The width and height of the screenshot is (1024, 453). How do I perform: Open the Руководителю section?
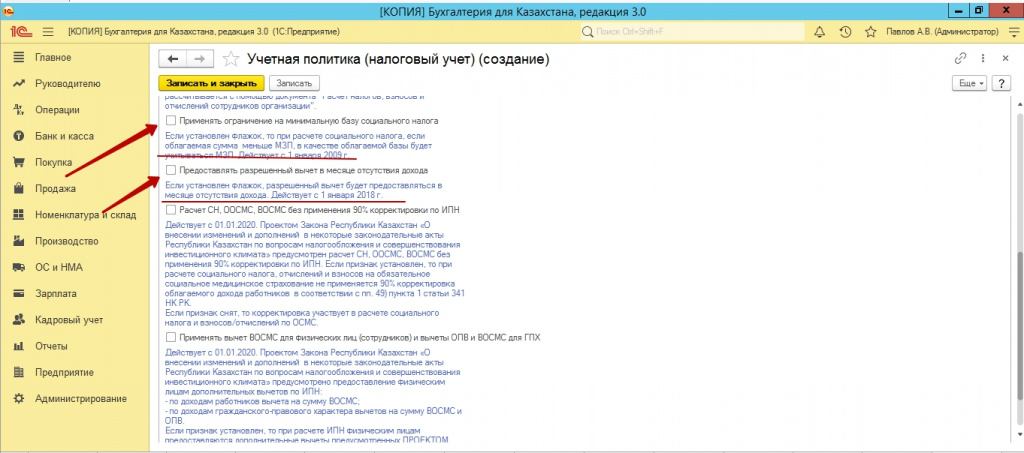pyautogui.click(x=68, y=84)
